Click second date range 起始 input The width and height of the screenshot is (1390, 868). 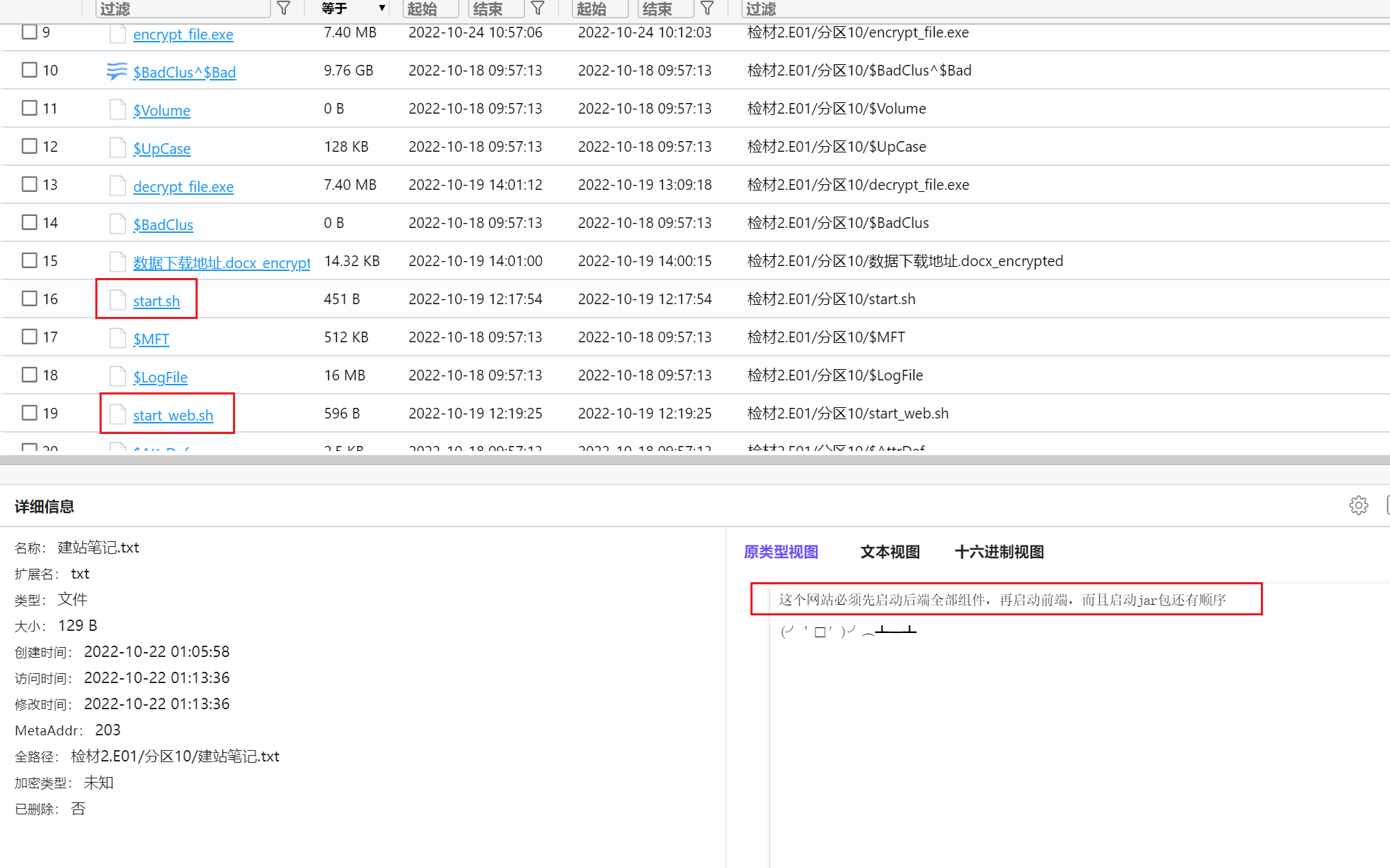(x=600, y=8)
